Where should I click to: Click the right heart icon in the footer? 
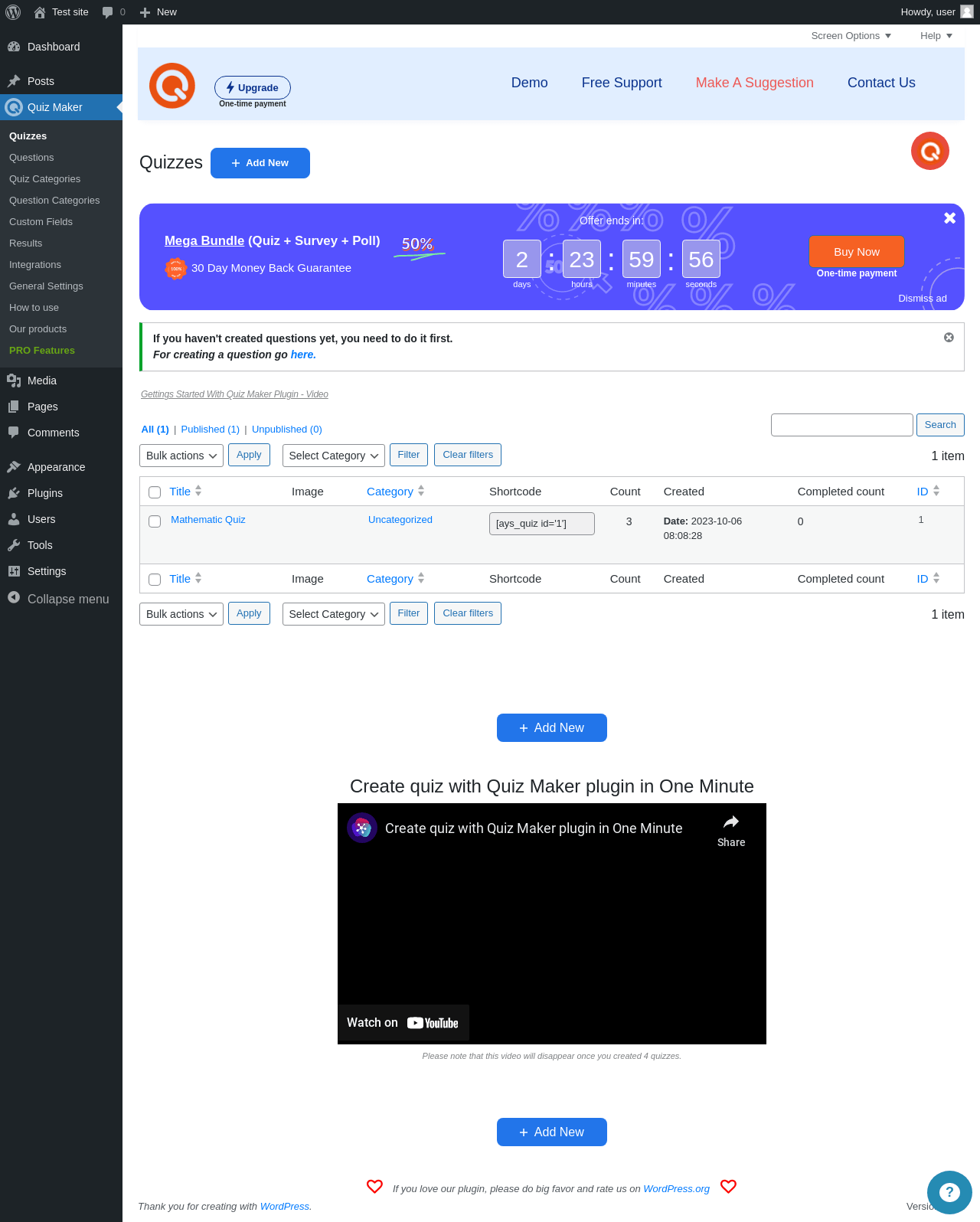pos(729,1186)
